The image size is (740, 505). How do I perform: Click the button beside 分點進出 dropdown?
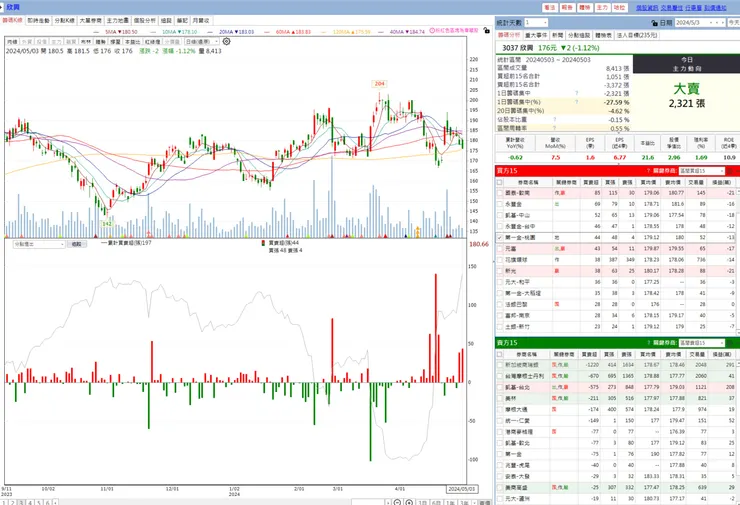click(x=76, y=244)
